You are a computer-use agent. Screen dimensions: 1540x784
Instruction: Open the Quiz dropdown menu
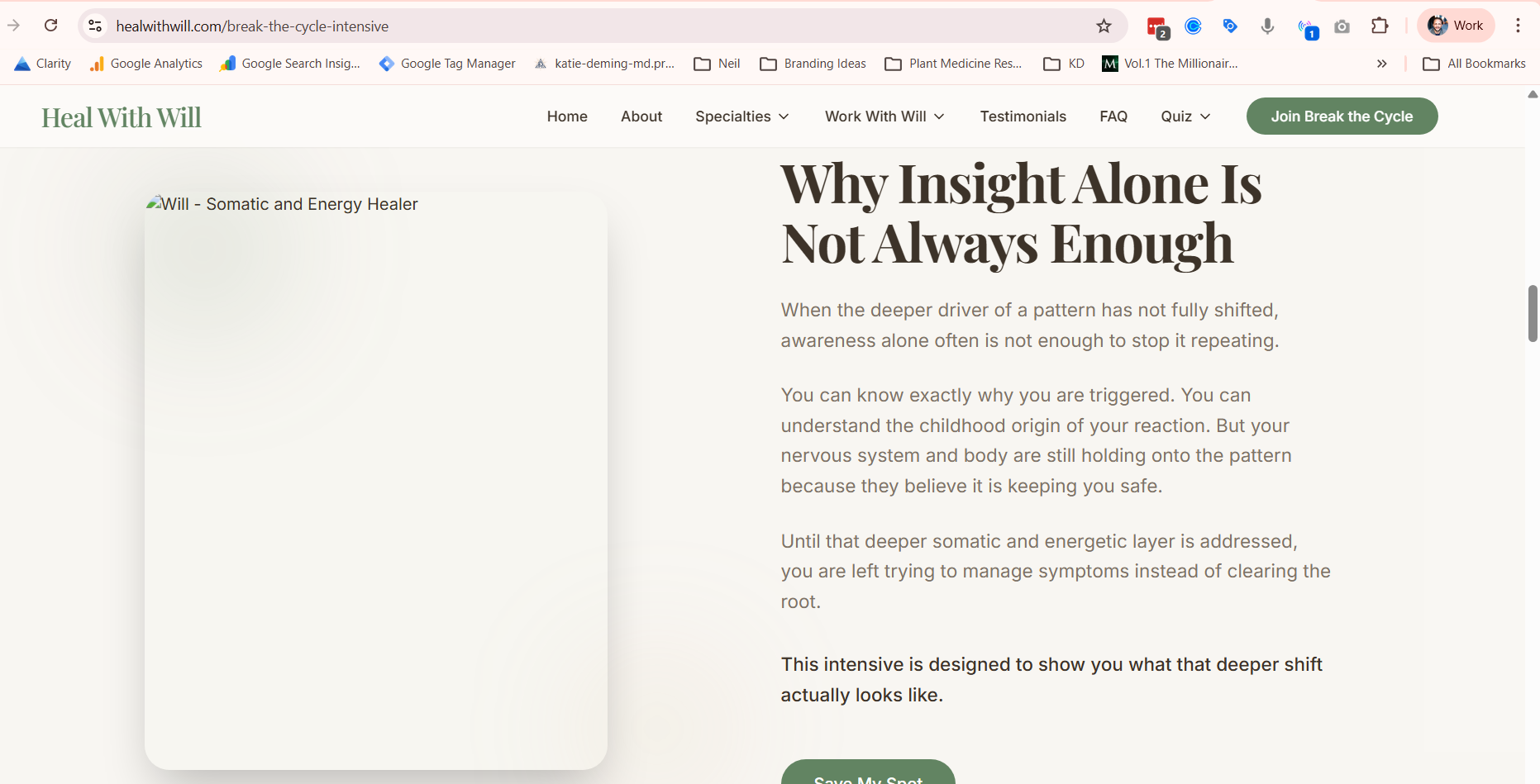click(x=1185, y=116)
